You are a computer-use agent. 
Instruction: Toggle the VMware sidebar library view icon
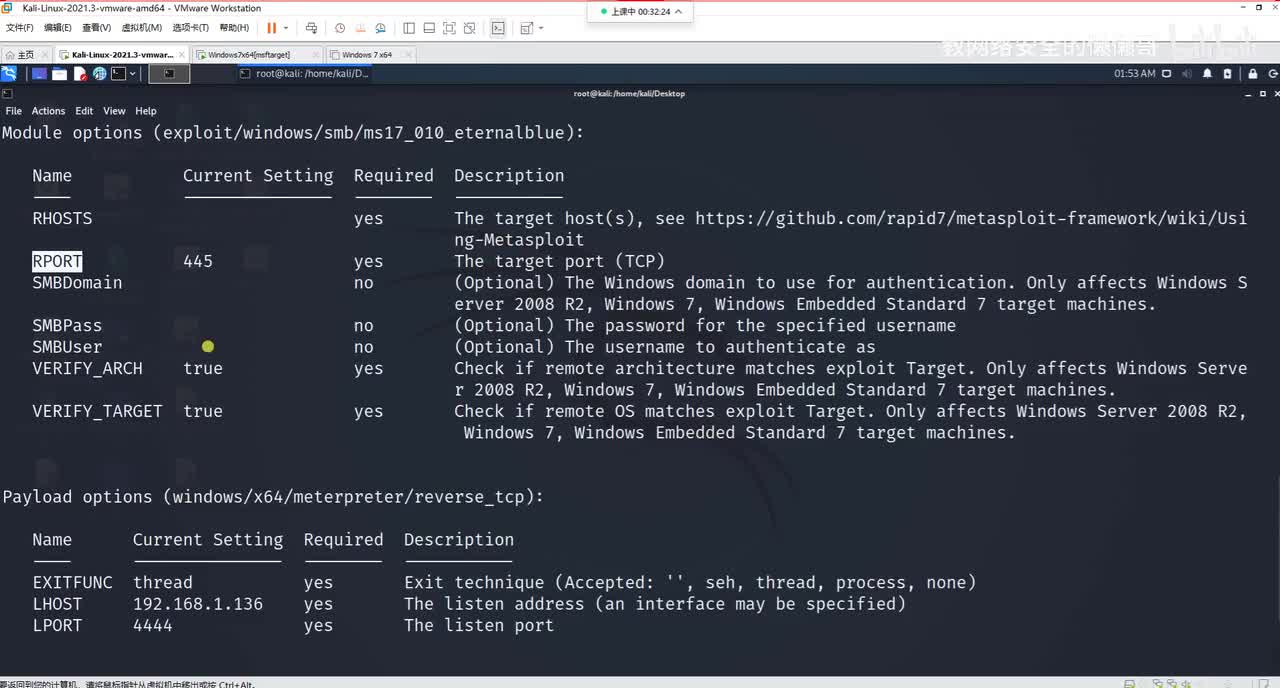pos(409,28)
